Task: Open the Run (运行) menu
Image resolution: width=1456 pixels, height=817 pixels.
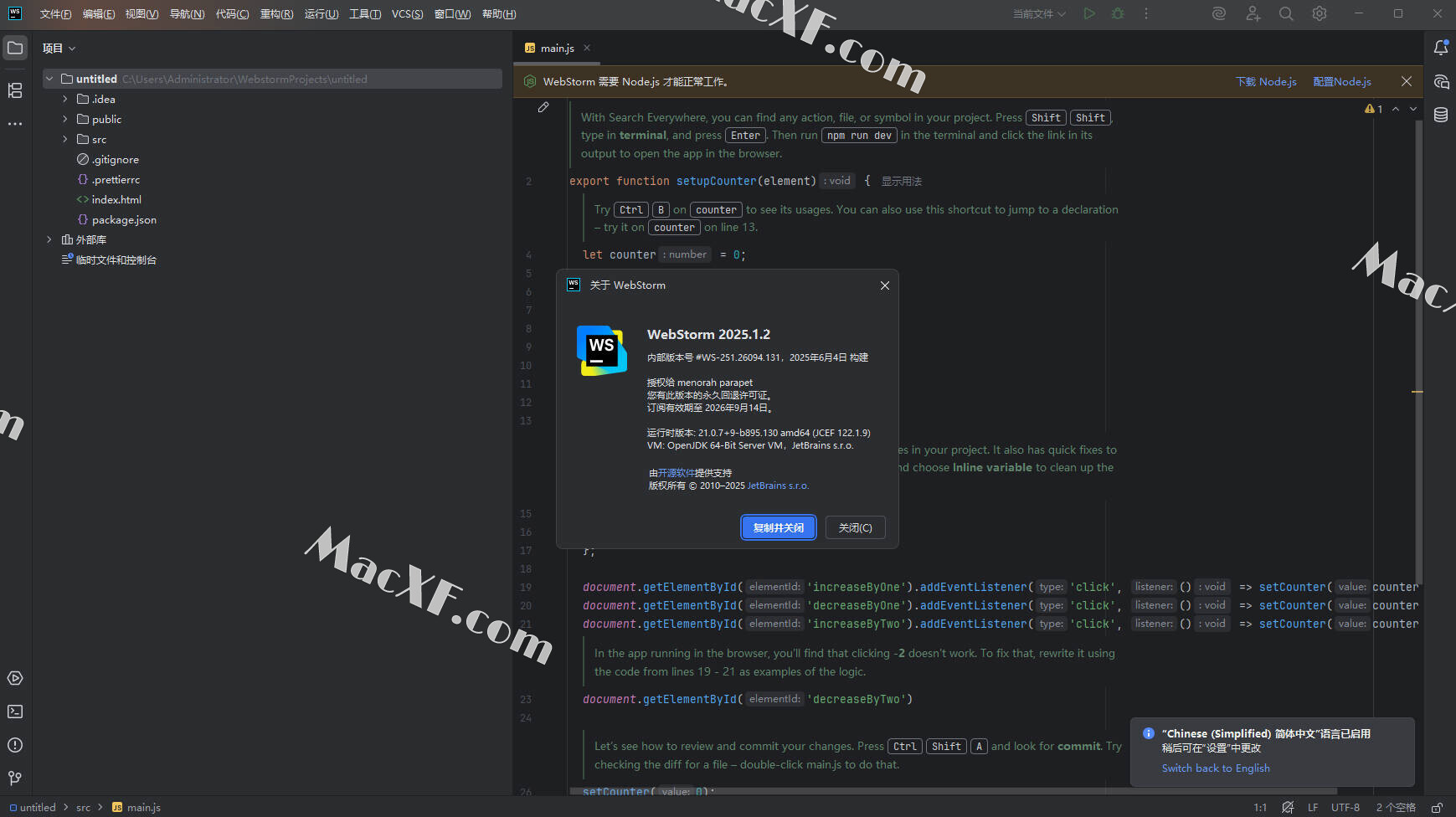Action: [x=322, y=13]
